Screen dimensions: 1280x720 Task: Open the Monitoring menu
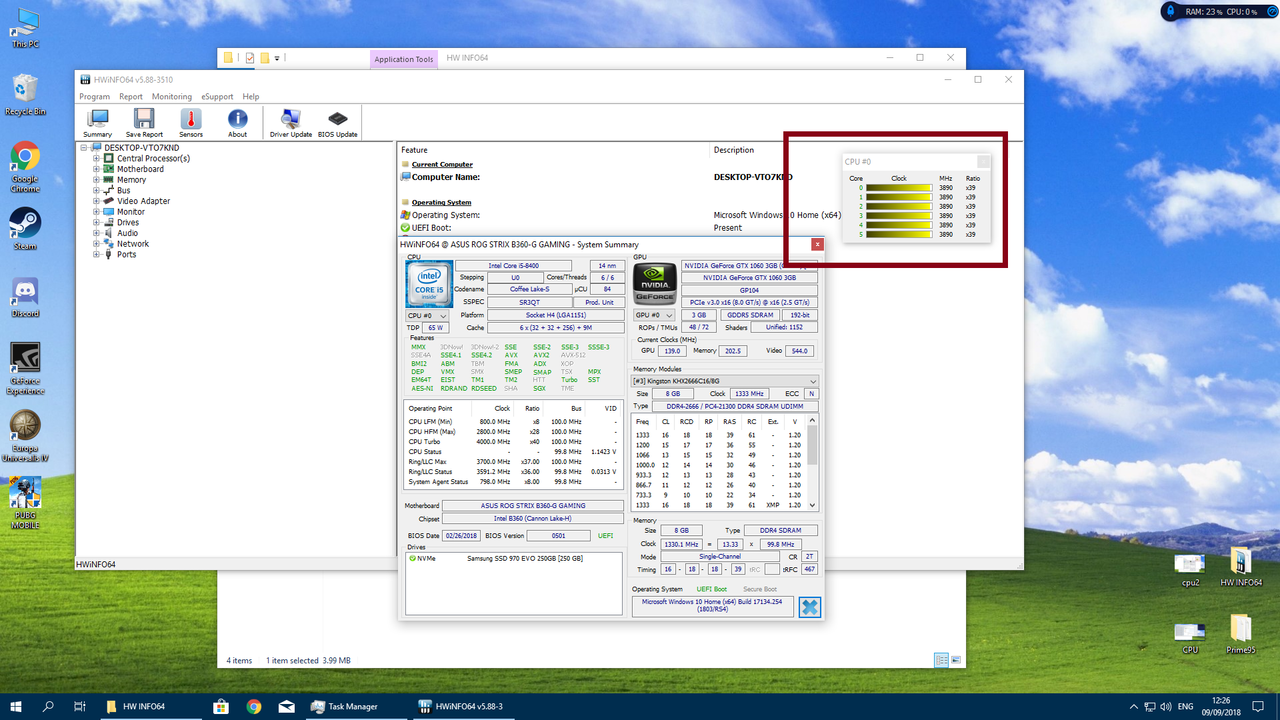click(172, 97)
